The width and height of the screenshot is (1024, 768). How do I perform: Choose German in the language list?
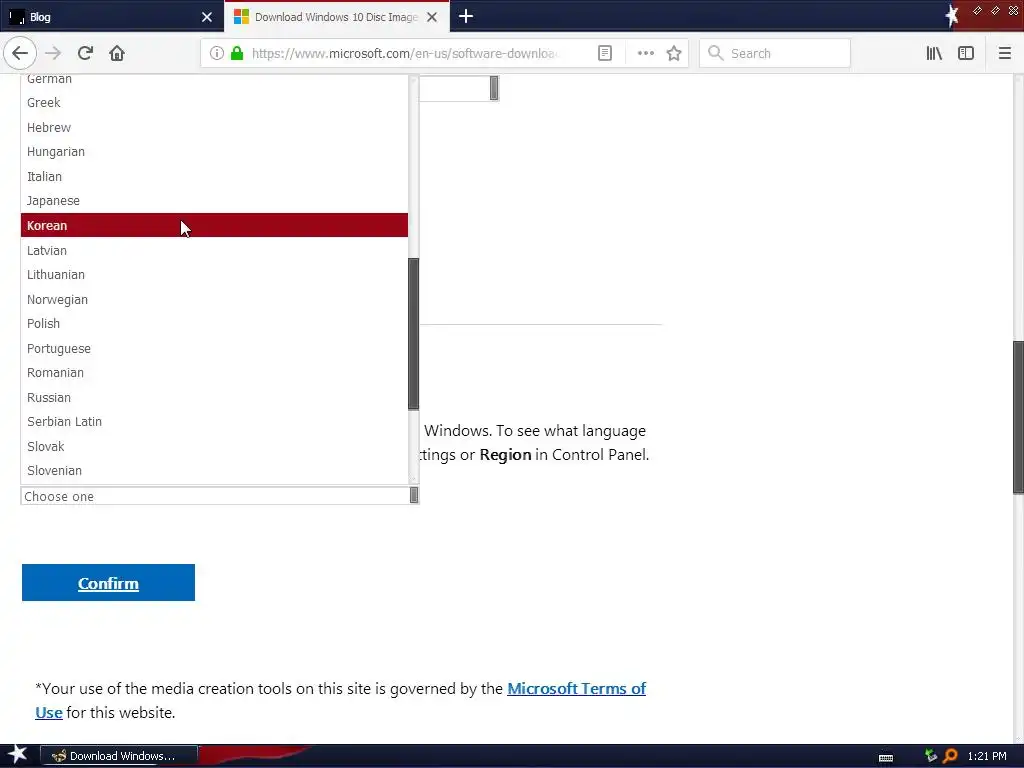point(214,79)
